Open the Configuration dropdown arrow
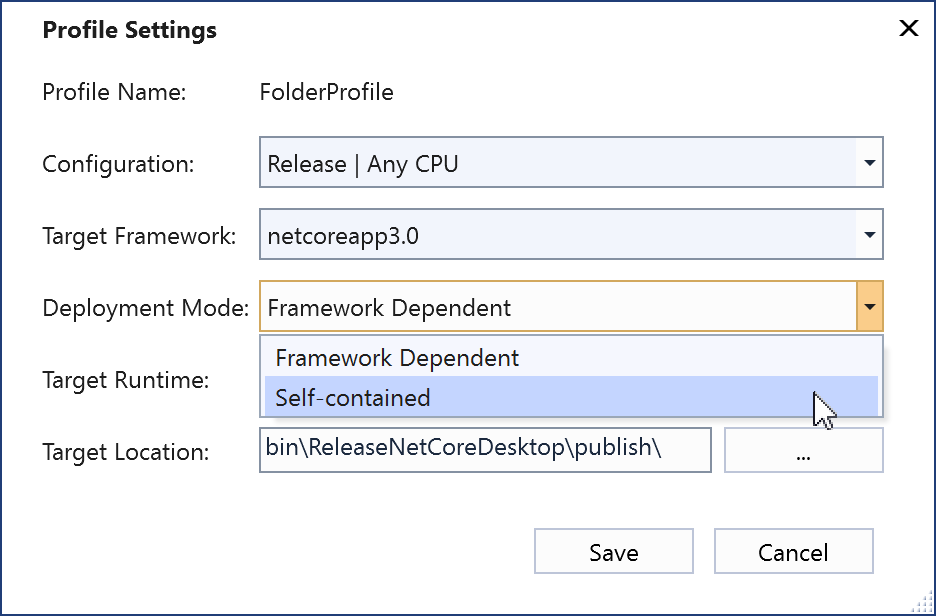Image resolution: width=936 pixels, height=616 pixels. click(869, 162)
